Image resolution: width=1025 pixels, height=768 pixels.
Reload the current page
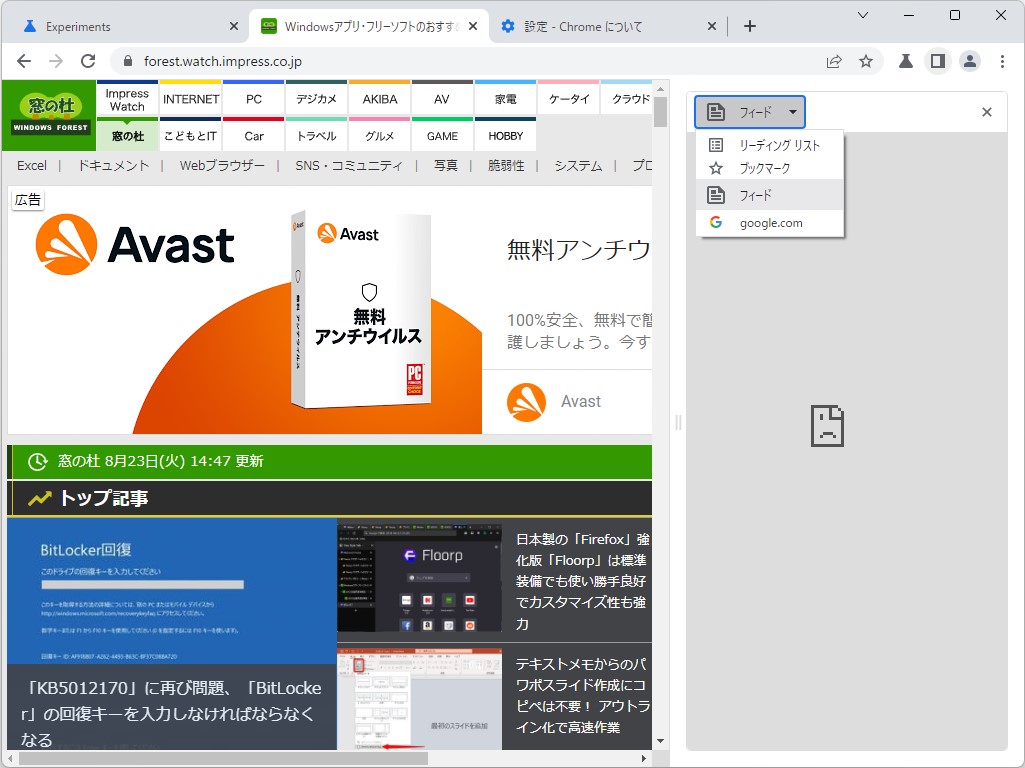pos(88,61)
